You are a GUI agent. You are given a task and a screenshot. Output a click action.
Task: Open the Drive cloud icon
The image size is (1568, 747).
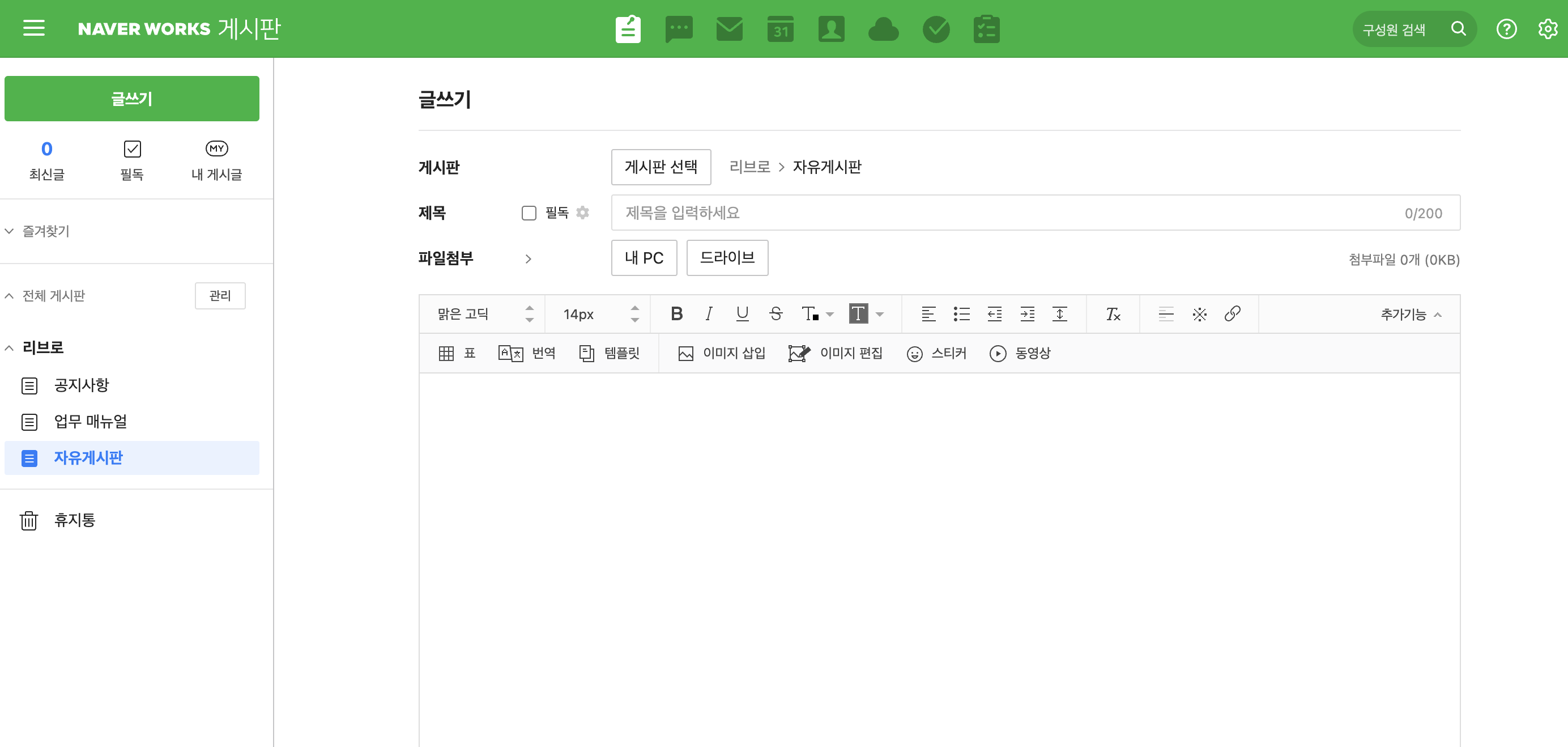(x=883, y=28)
